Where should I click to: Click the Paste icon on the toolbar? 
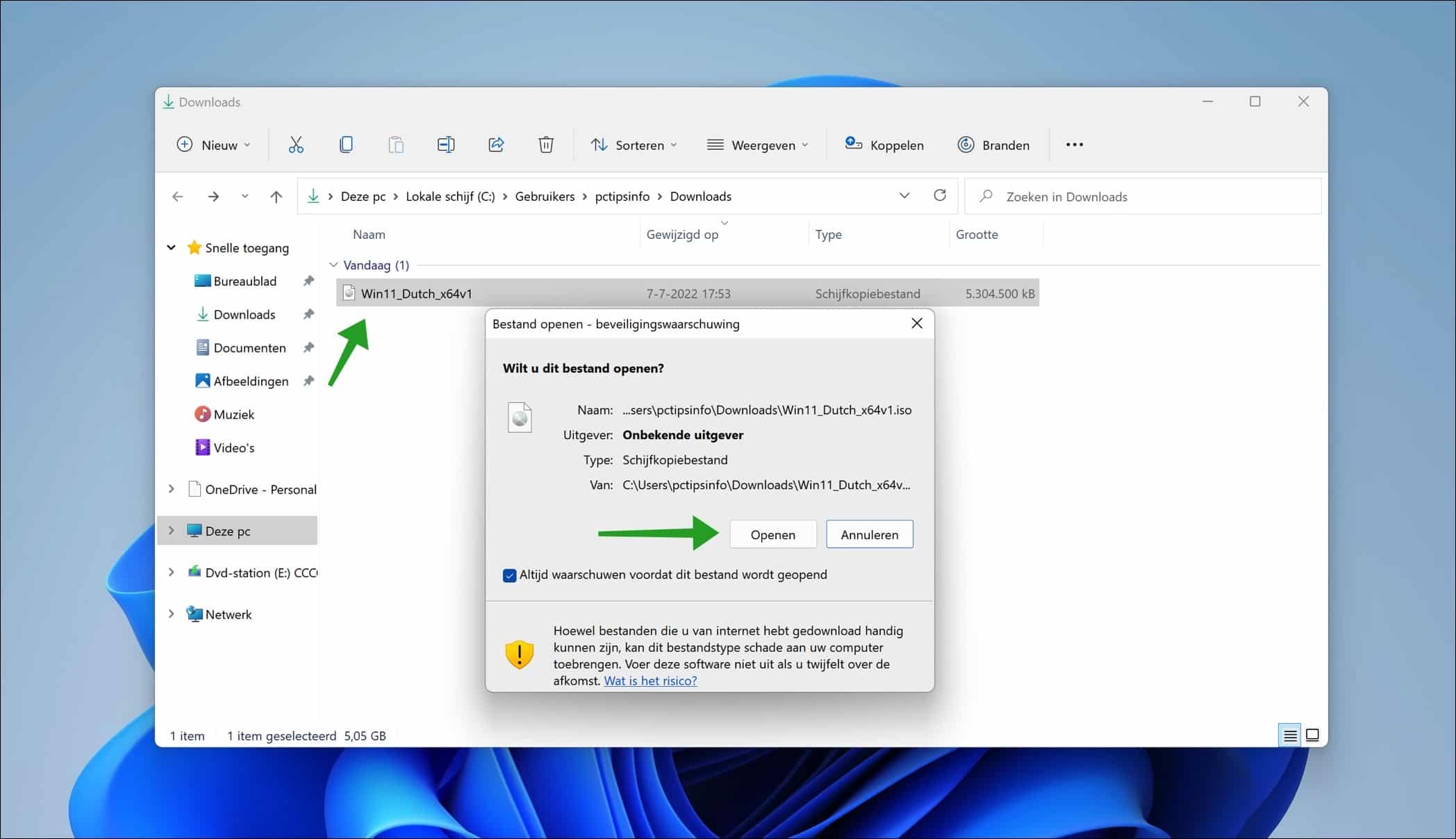point(396,144)
